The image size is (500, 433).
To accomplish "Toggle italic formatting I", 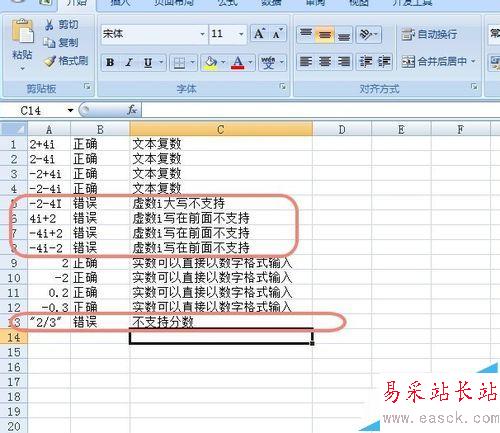I will pyautogui.click(x=129, y=62).
